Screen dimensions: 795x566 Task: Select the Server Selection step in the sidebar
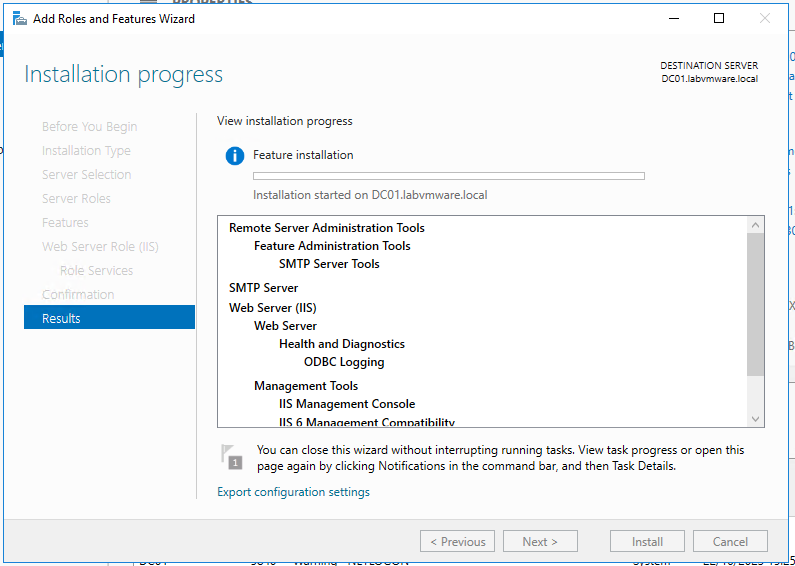coord(86,174)
